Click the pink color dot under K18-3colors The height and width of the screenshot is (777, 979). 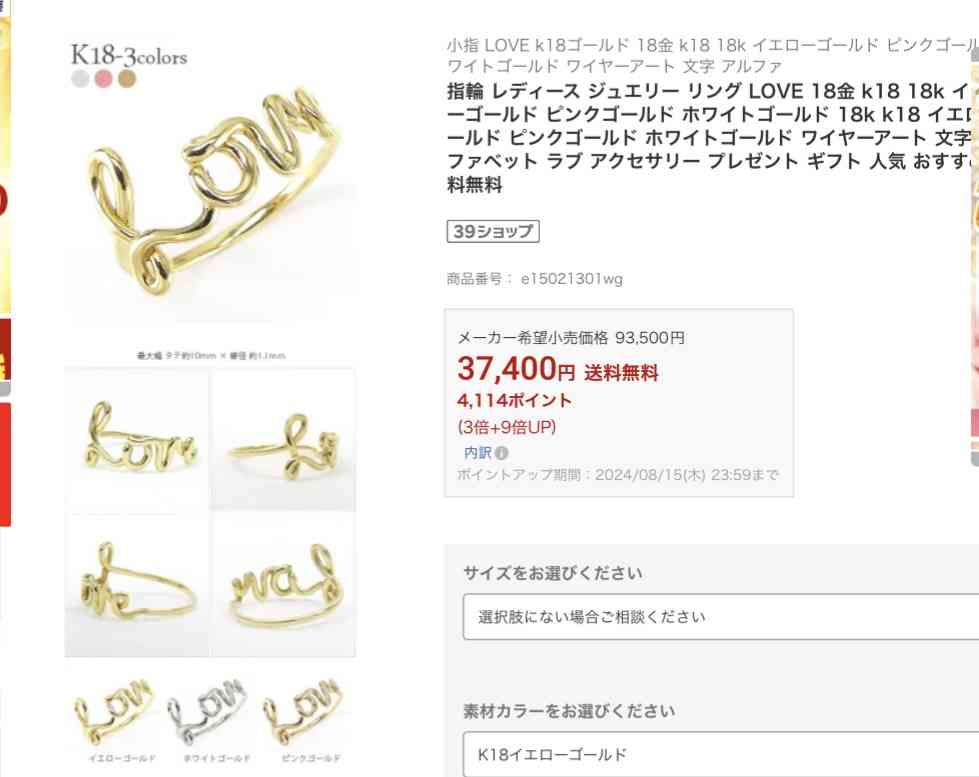point(104,79)
